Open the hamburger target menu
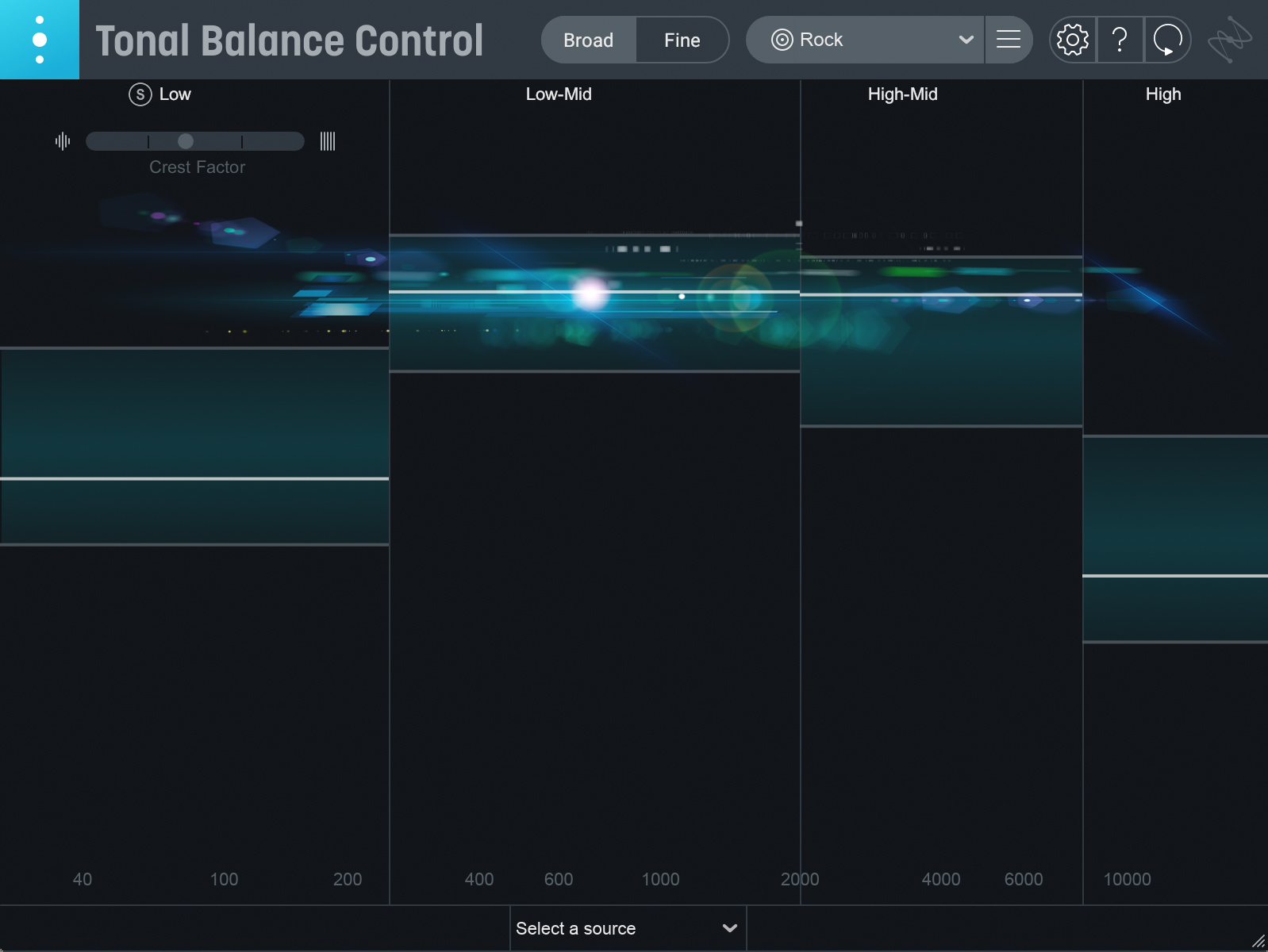The image size is (1268, 952). click(x=1009, y=40)
